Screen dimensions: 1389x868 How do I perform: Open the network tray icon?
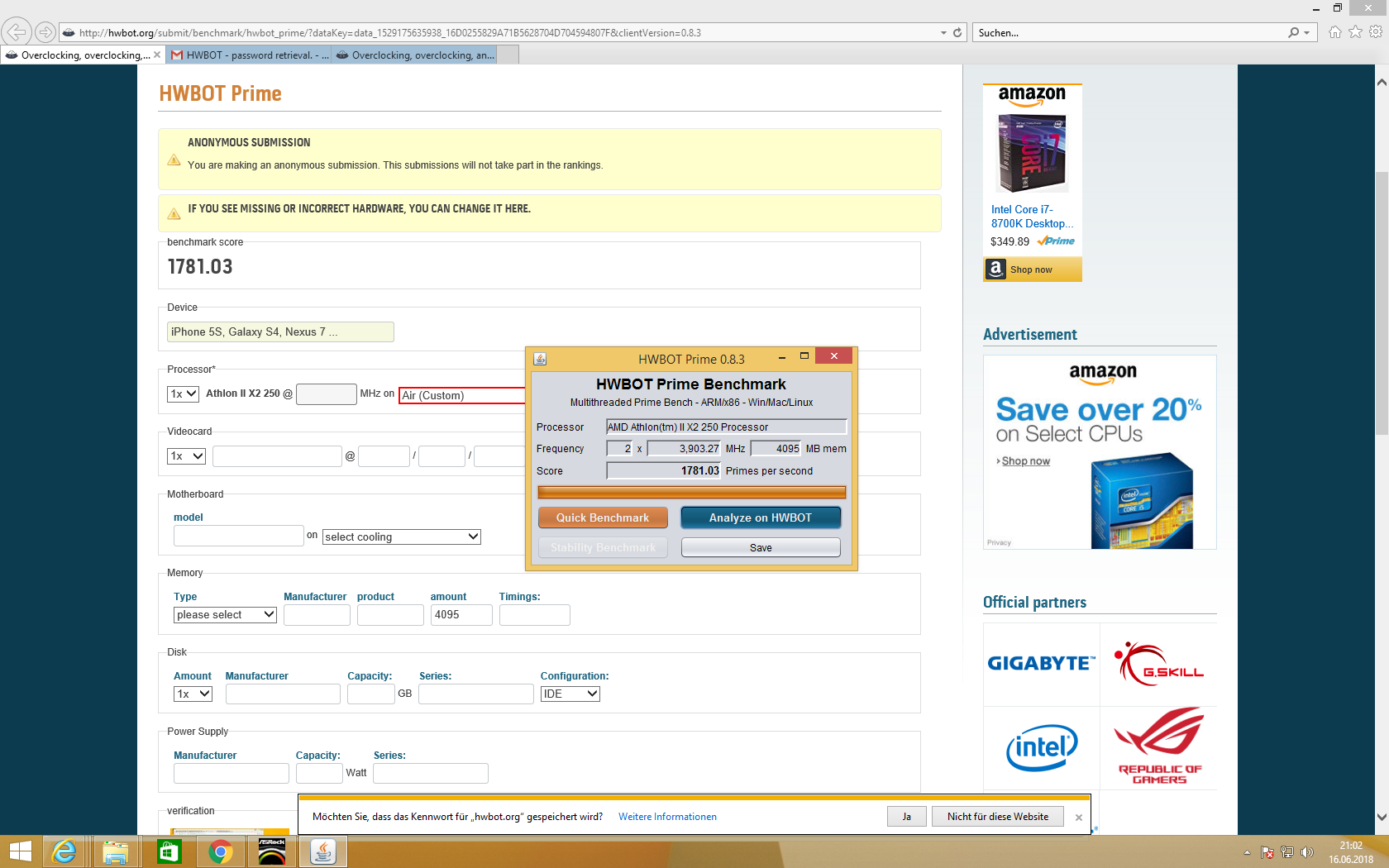pyautogui.click(x=1287, y=852)
